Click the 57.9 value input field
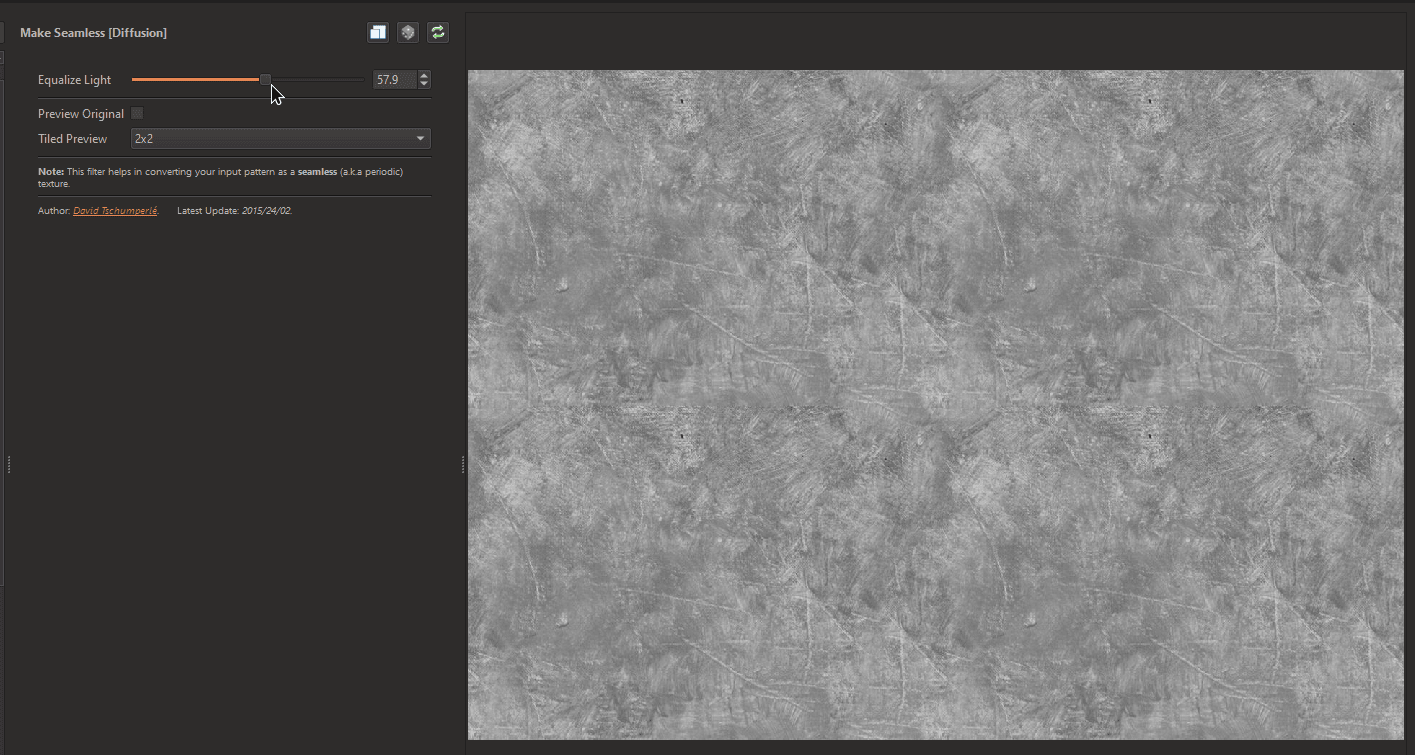Image resolution: width=1415 pixels, height=755 pixels. coord(394,80)
